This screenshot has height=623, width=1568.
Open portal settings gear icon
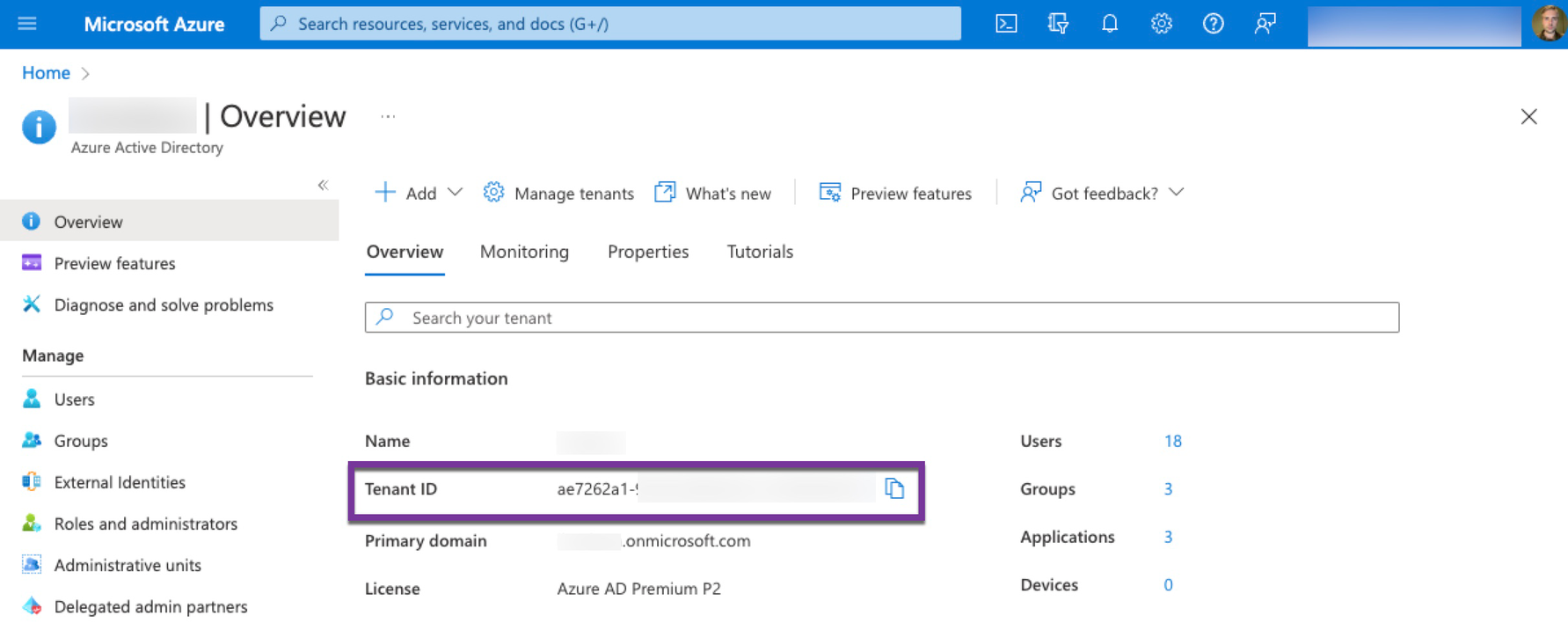tap(1162, 24)
